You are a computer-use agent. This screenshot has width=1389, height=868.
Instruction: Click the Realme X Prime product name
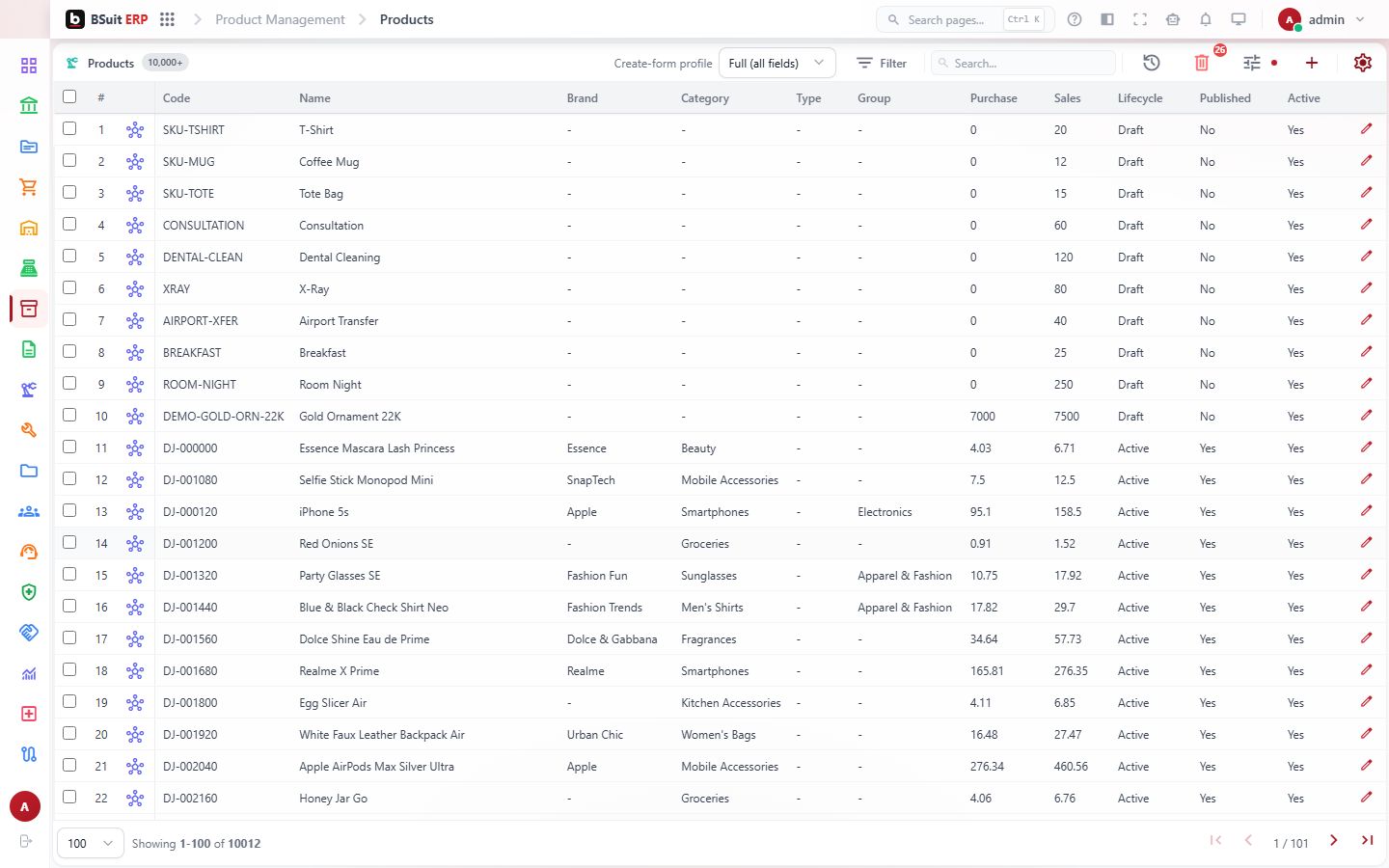point(339,671)
